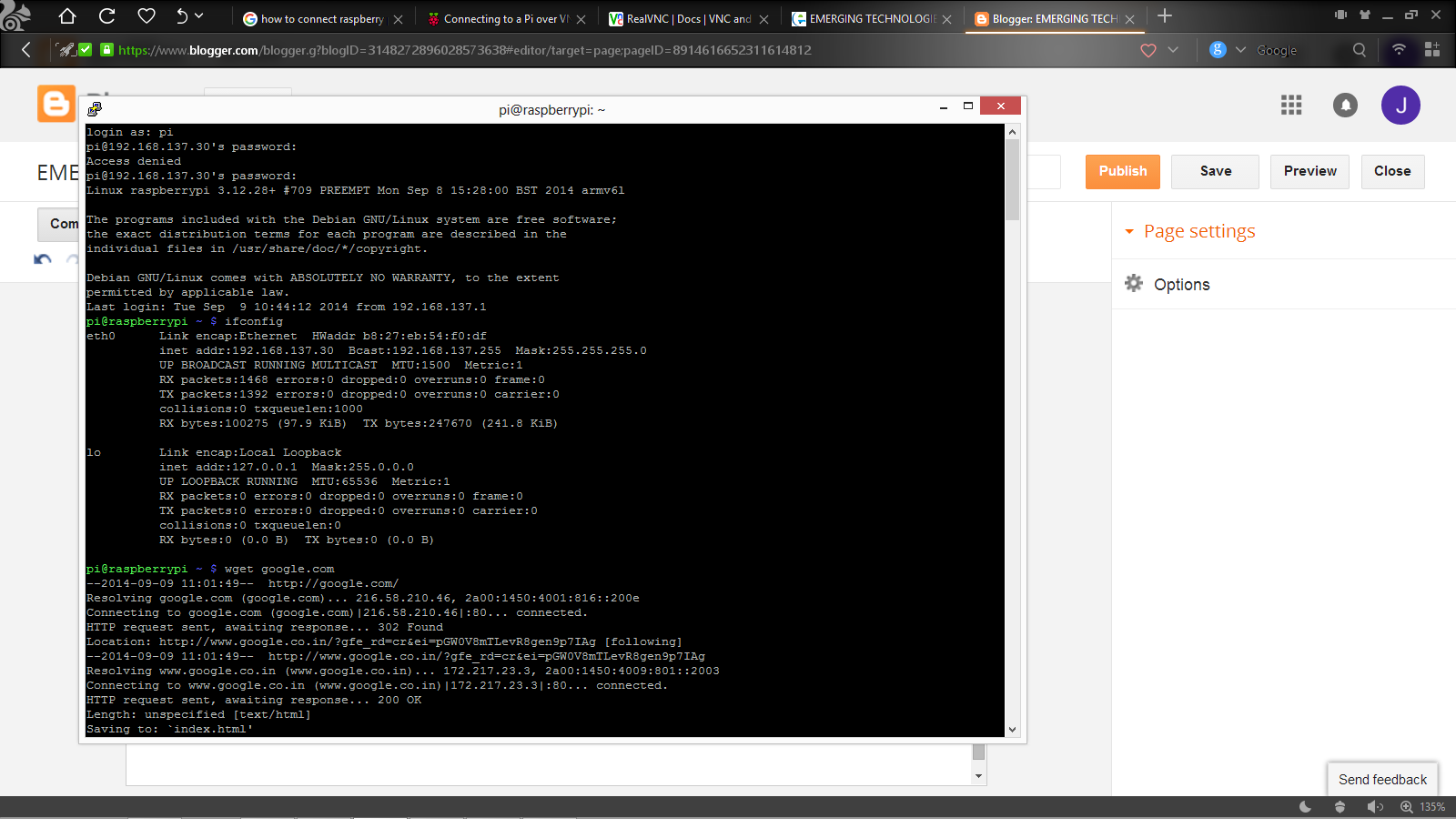1456x828 pixels.
Task: Mute audio via the speaker icon
Action: 1375,806
